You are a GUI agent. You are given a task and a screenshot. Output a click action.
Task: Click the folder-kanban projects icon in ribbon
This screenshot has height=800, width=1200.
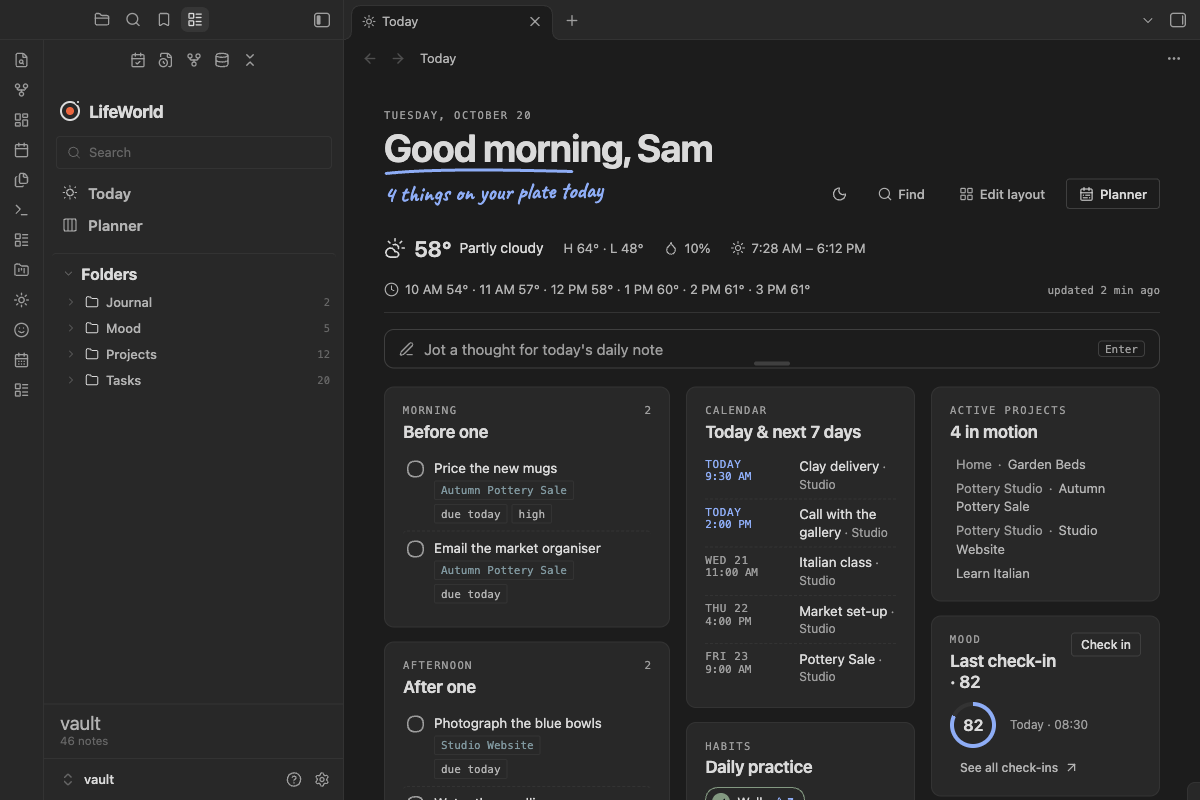pos(22,270)
